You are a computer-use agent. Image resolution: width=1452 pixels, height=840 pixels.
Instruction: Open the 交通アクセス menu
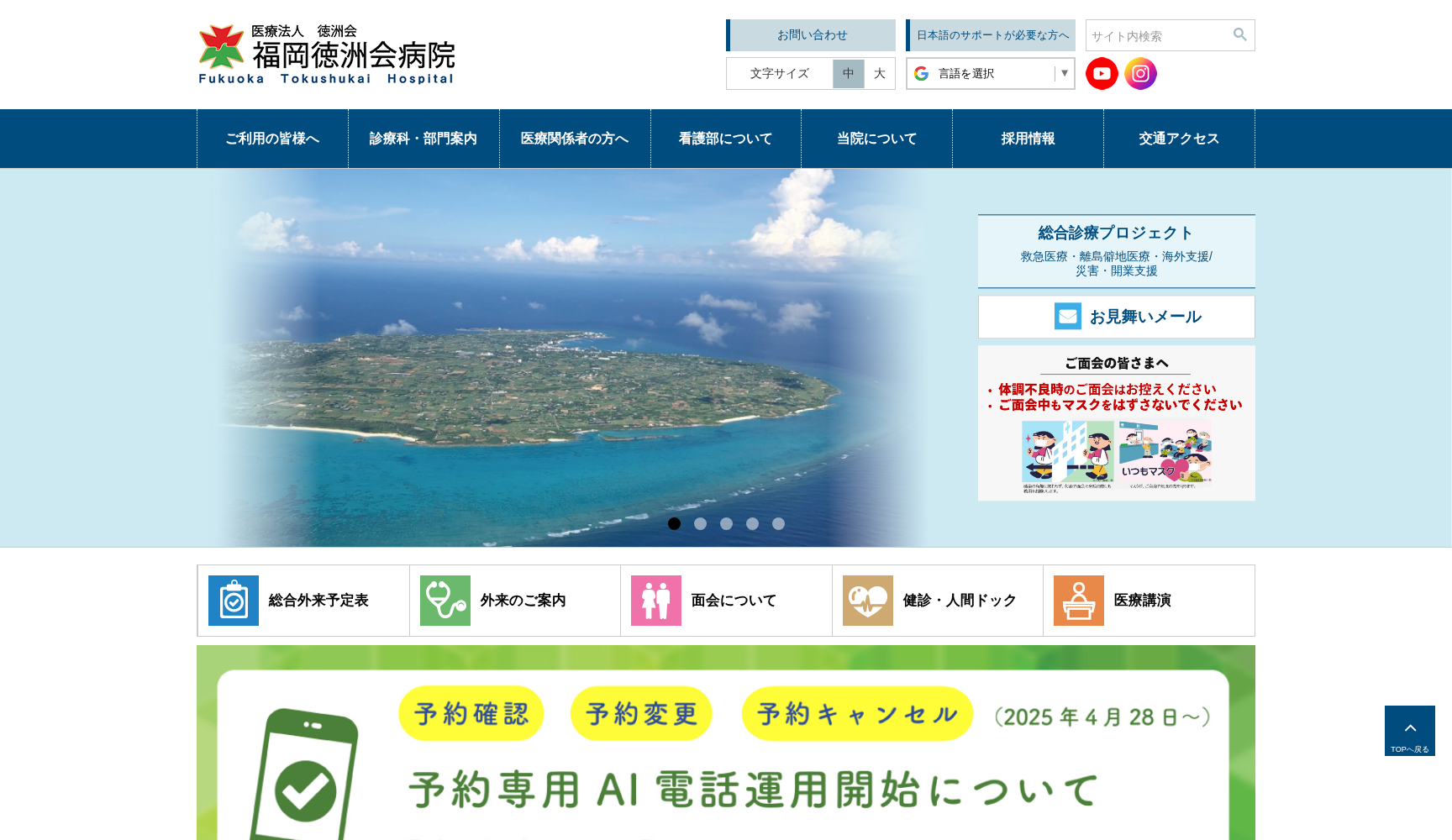point(1179,139)
